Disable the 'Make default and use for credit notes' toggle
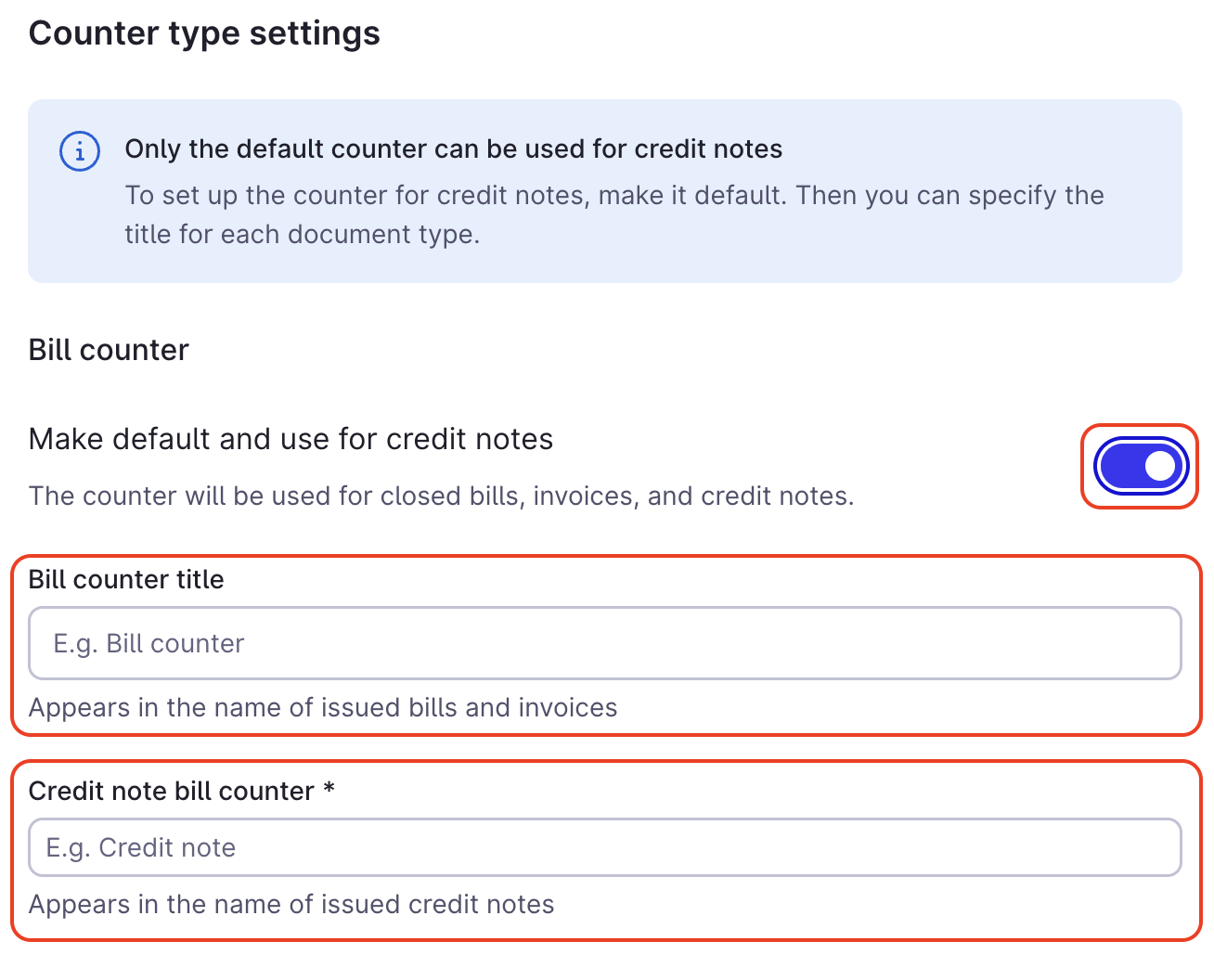Viewport: 1214px width, 980px height. 1140,467
